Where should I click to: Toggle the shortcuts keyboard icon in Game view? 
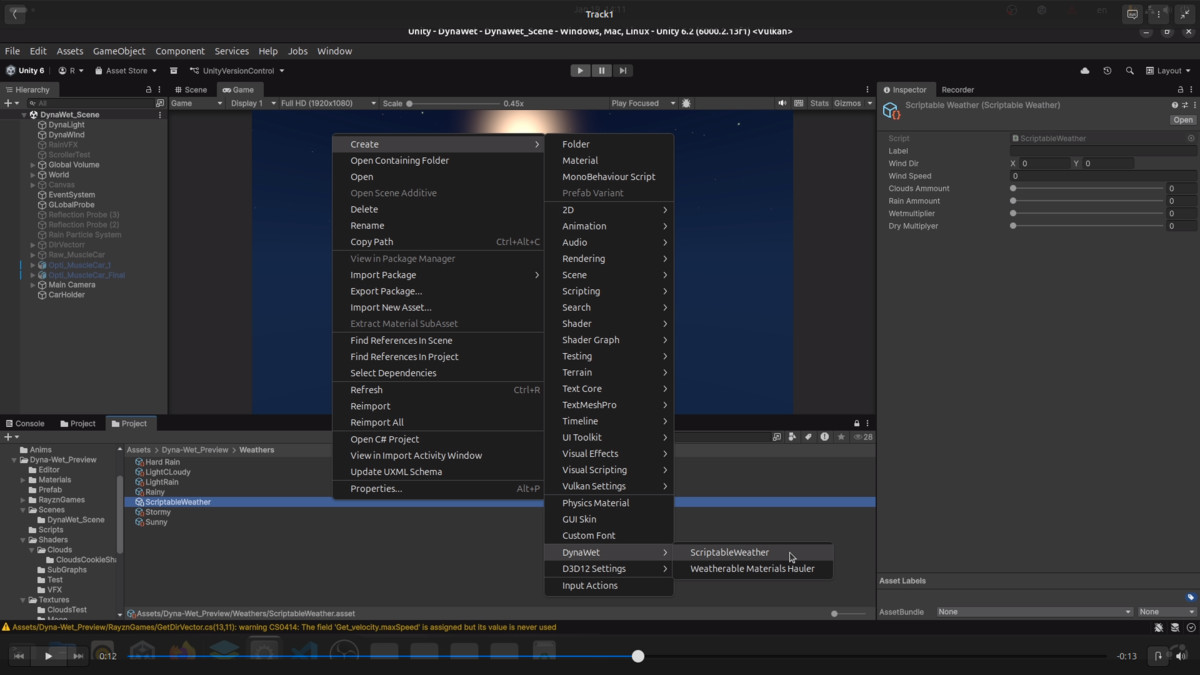798,103
